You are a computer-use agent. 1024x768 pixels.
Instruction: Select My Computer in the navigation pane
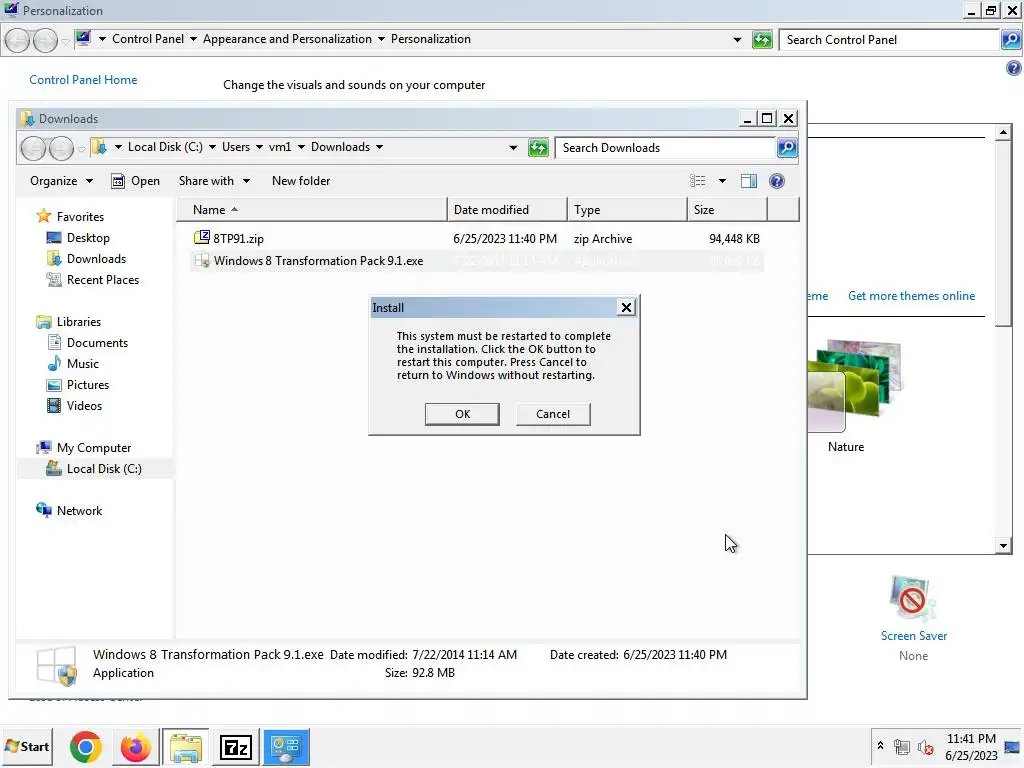(93, 448)
